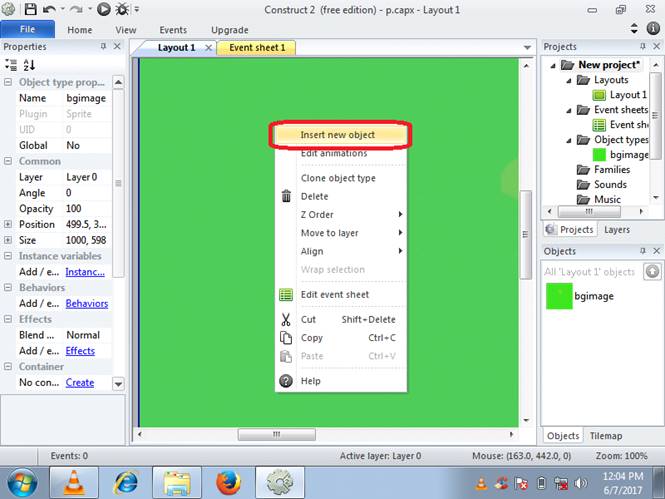Select bgimage green thumbnail in Objects panel
This screenshot has width=665, height=499.
point(559,296)
